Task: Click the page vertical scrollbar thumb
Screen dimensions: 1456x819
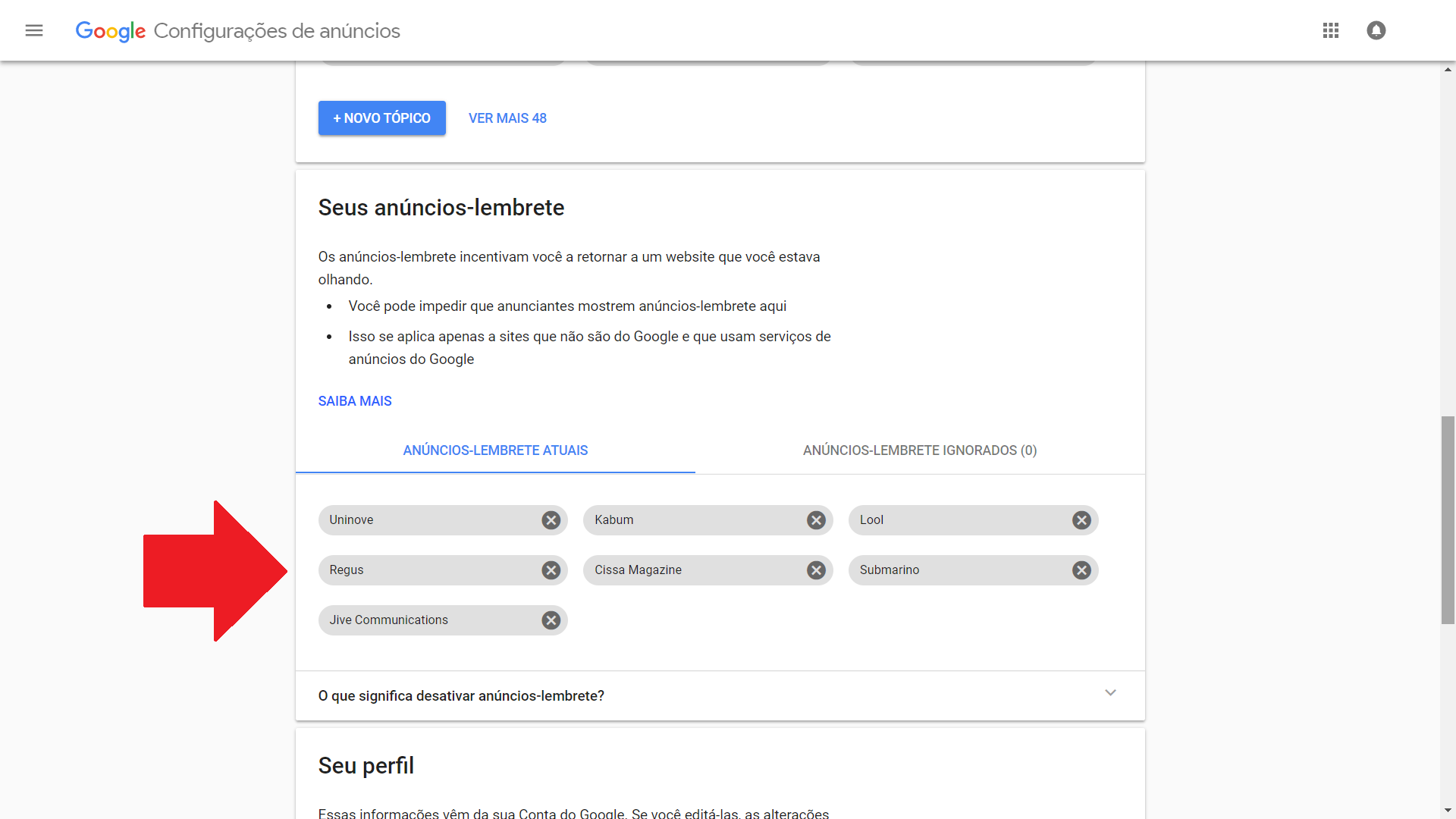Action: pyautogui.click(x=1448, y=520)
